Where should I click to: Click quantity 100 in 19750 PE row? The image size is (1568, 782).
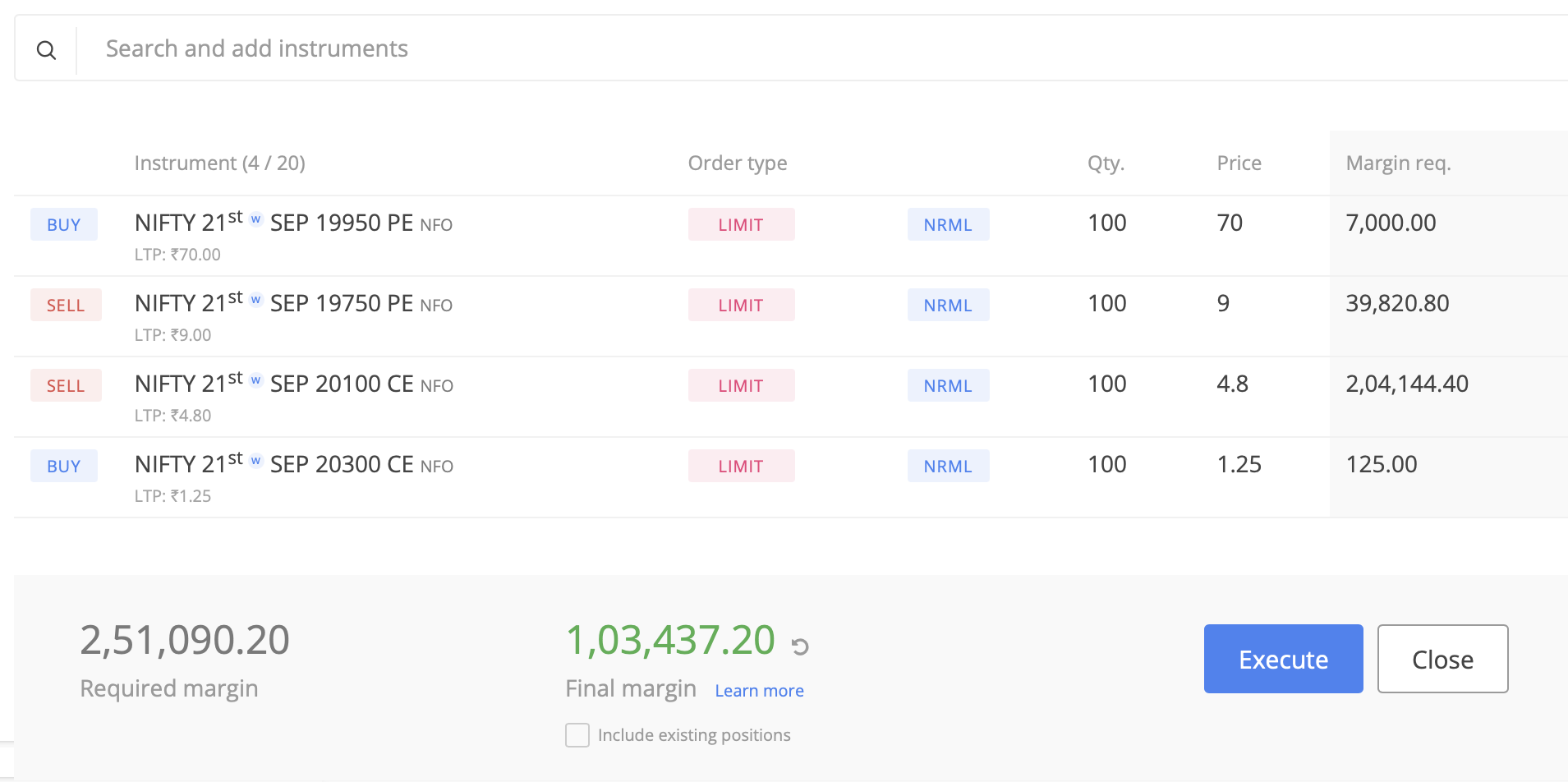[1106, 303]
